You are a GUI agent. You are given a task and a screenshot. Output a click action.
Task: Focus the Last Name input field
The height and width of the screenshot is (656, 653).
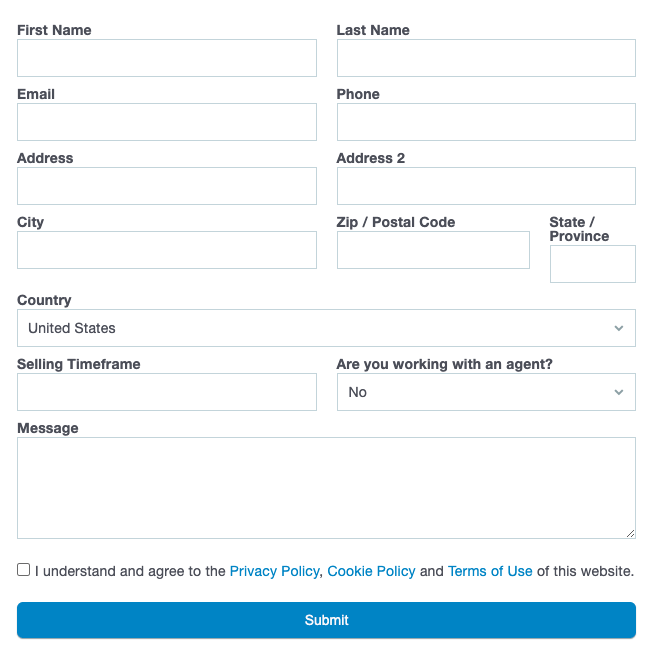486,58
